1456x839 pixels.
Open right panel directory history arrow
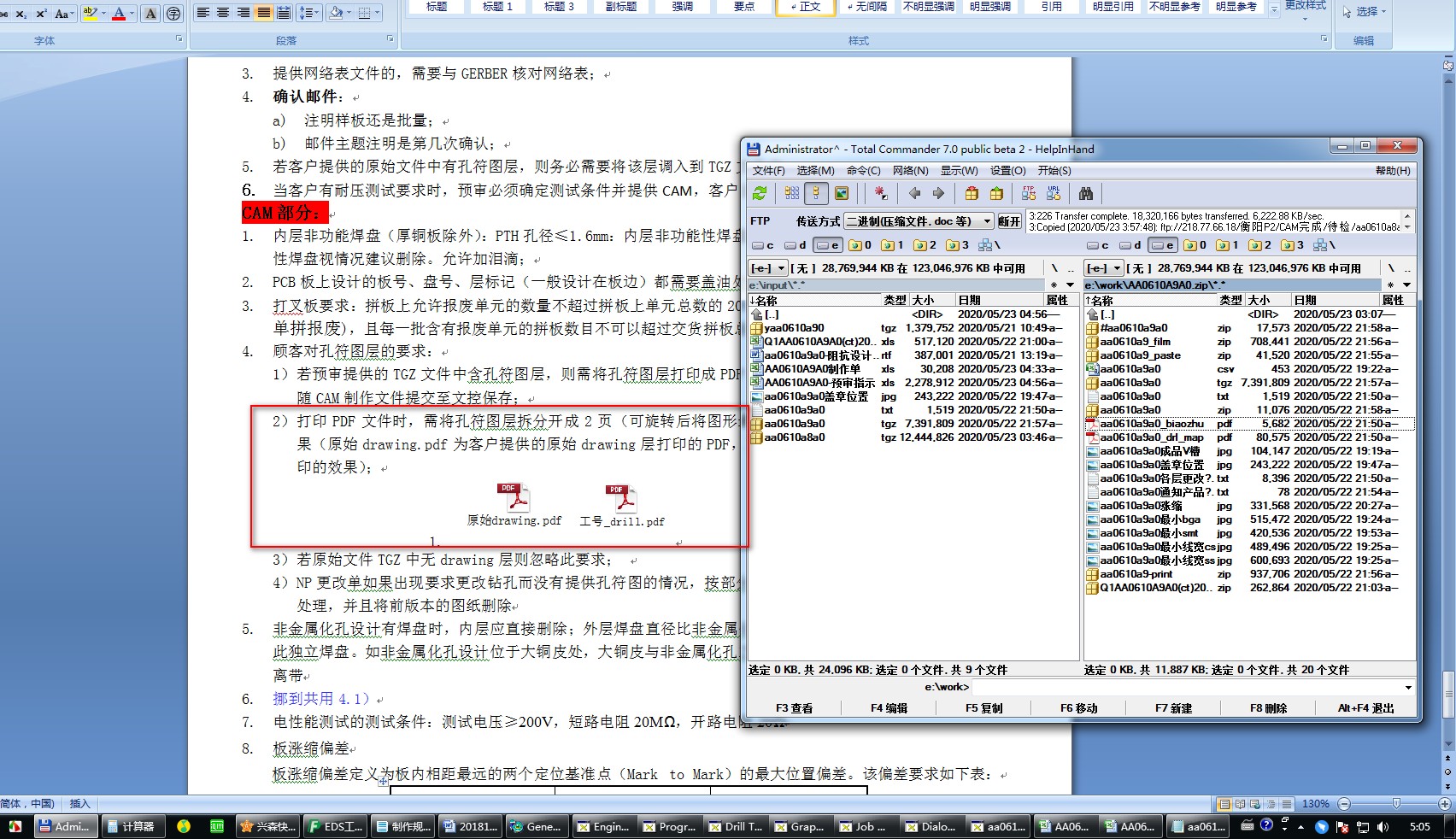pyautogui.click(x=1406, y=285)
